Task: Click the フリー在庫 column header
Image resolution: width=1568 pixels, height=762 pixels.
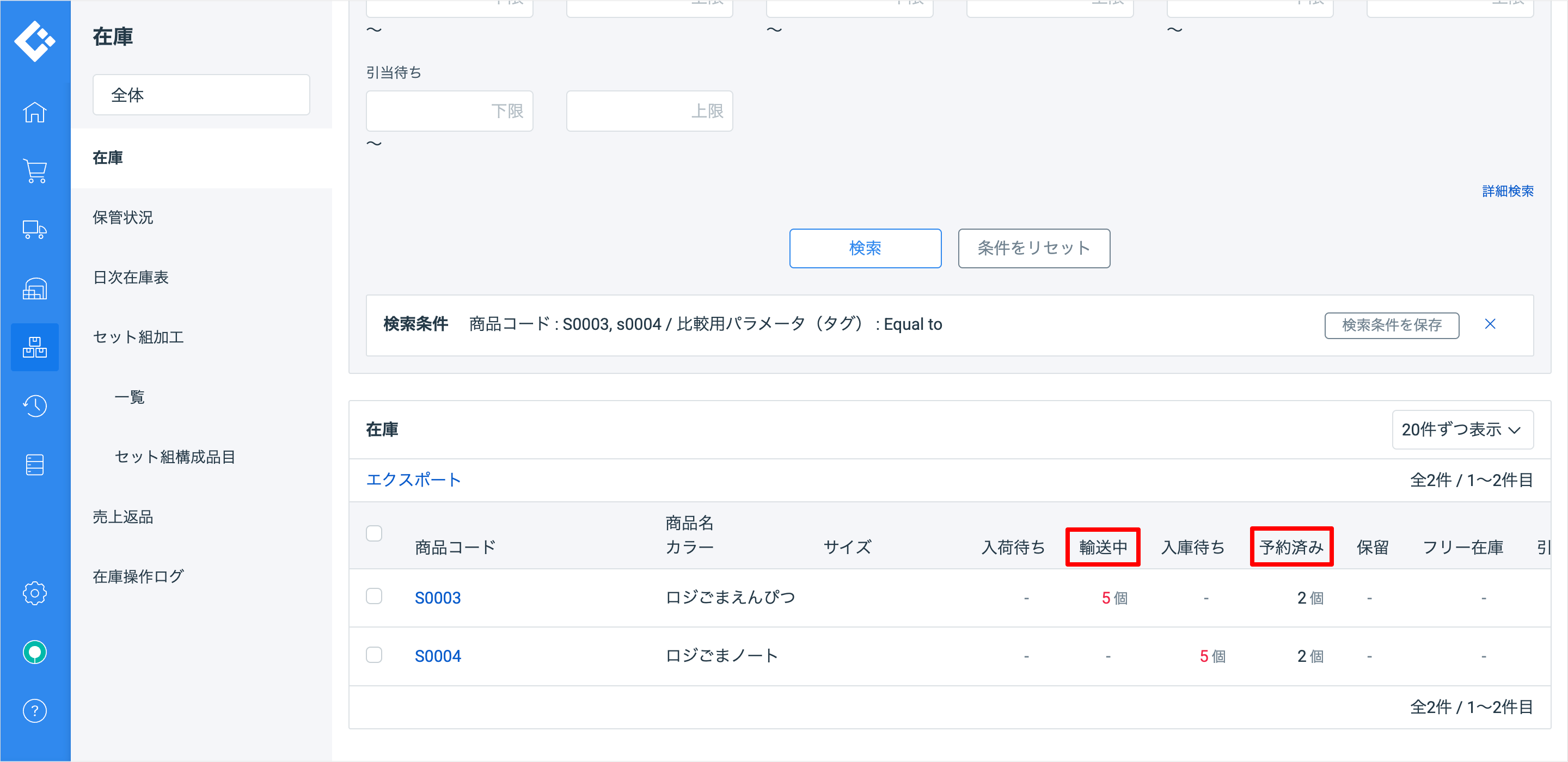Action: pyautogui.click(x=1463, y=548)
